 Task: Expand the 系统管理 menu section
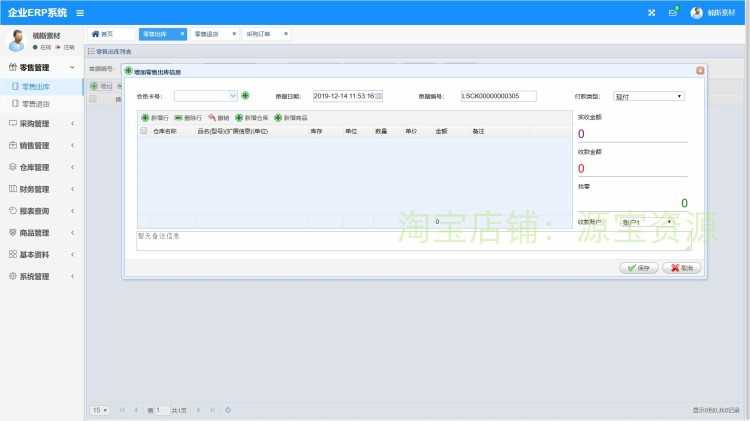[x=72, y=276]
